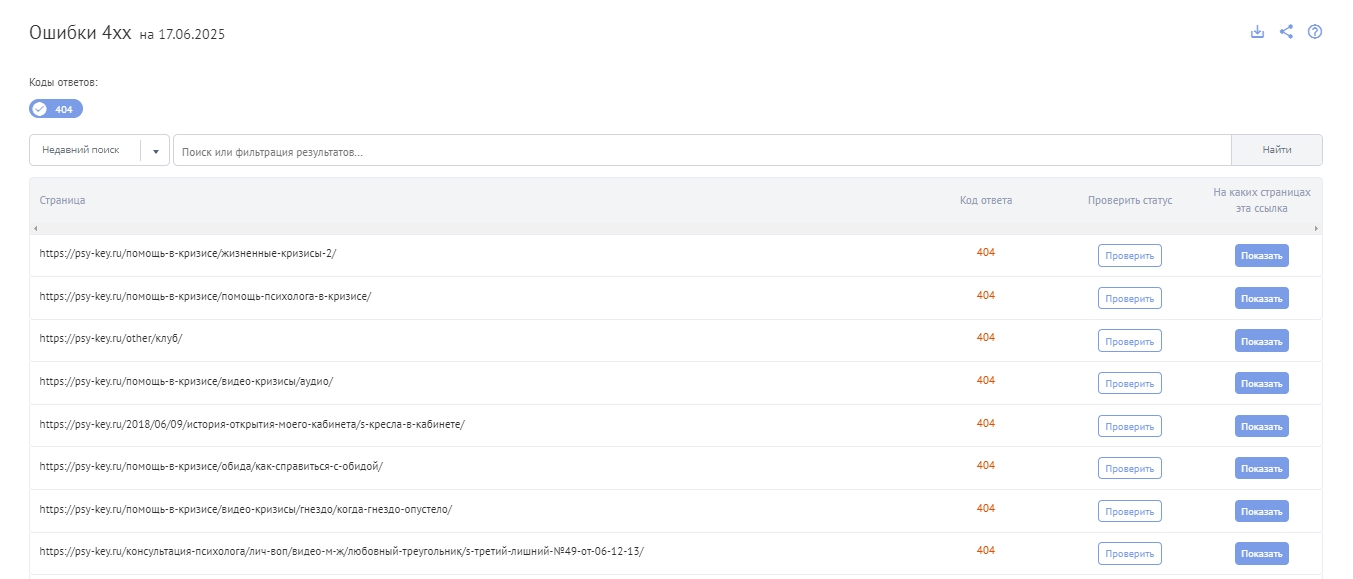Click the left arrow of the horizontal scrollbar

pyautogui.click(x=36, y=229)
